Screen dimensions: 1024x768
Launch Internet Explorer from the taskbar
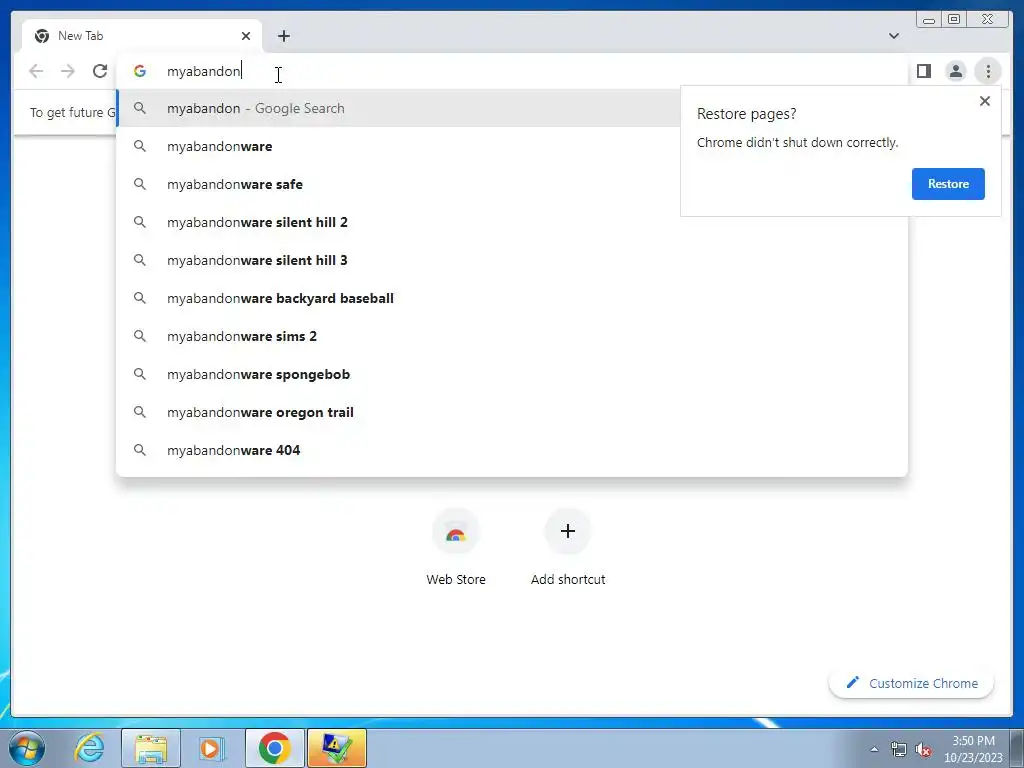click(x=89, y=748)
